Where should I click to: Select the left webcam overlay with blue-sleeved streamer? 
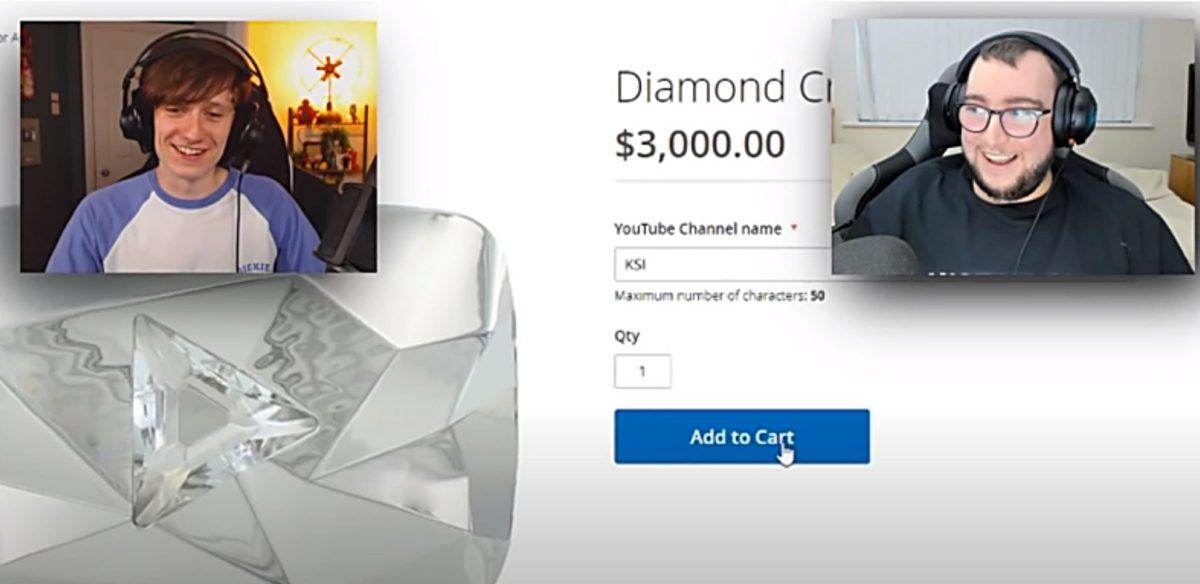(198, 146)
